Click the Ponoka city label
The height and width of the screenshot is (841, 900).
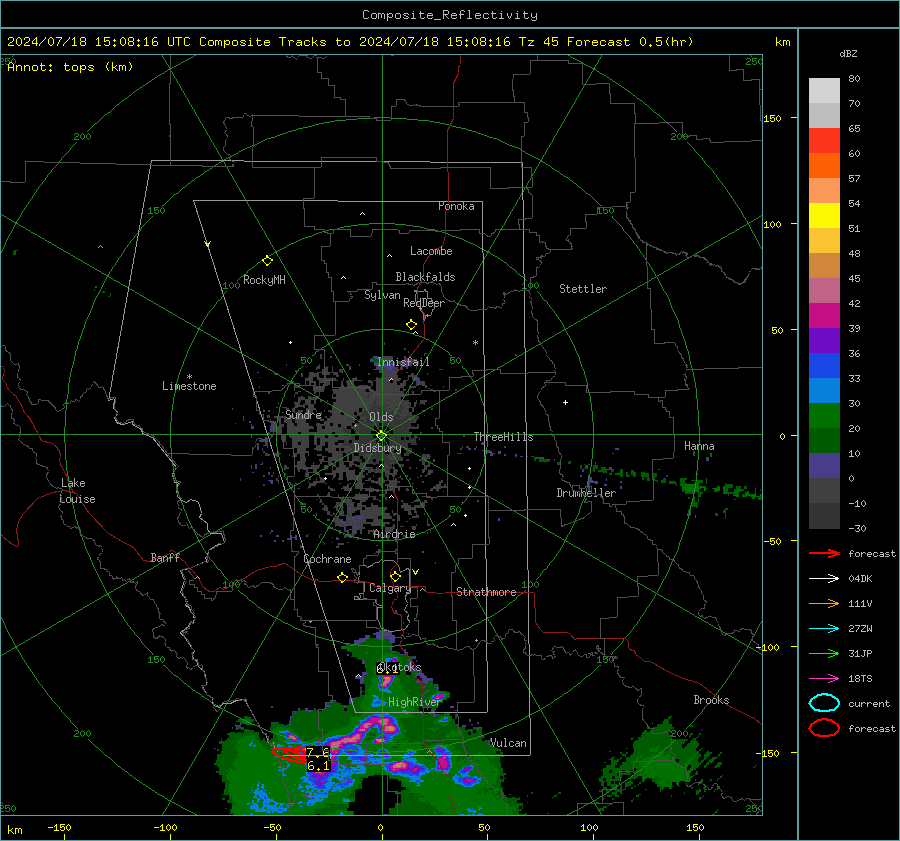456,206
